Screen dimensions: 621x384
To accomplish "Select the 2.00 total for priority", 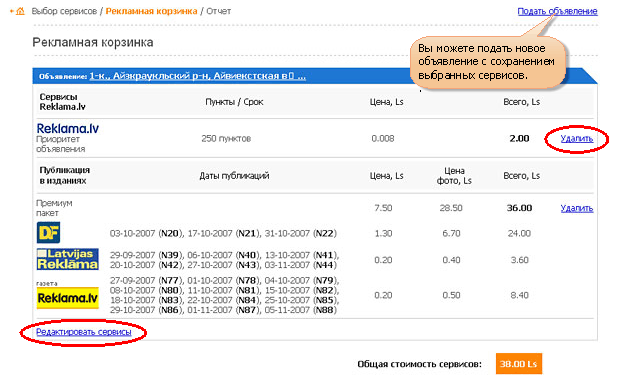I will pyautogui.click(x=519, y=139).
